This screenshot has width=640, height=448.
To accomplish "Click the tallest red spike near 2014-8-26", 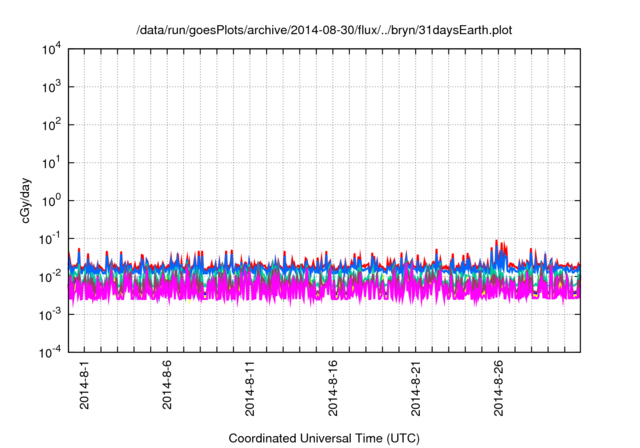I will coord(497,243).
